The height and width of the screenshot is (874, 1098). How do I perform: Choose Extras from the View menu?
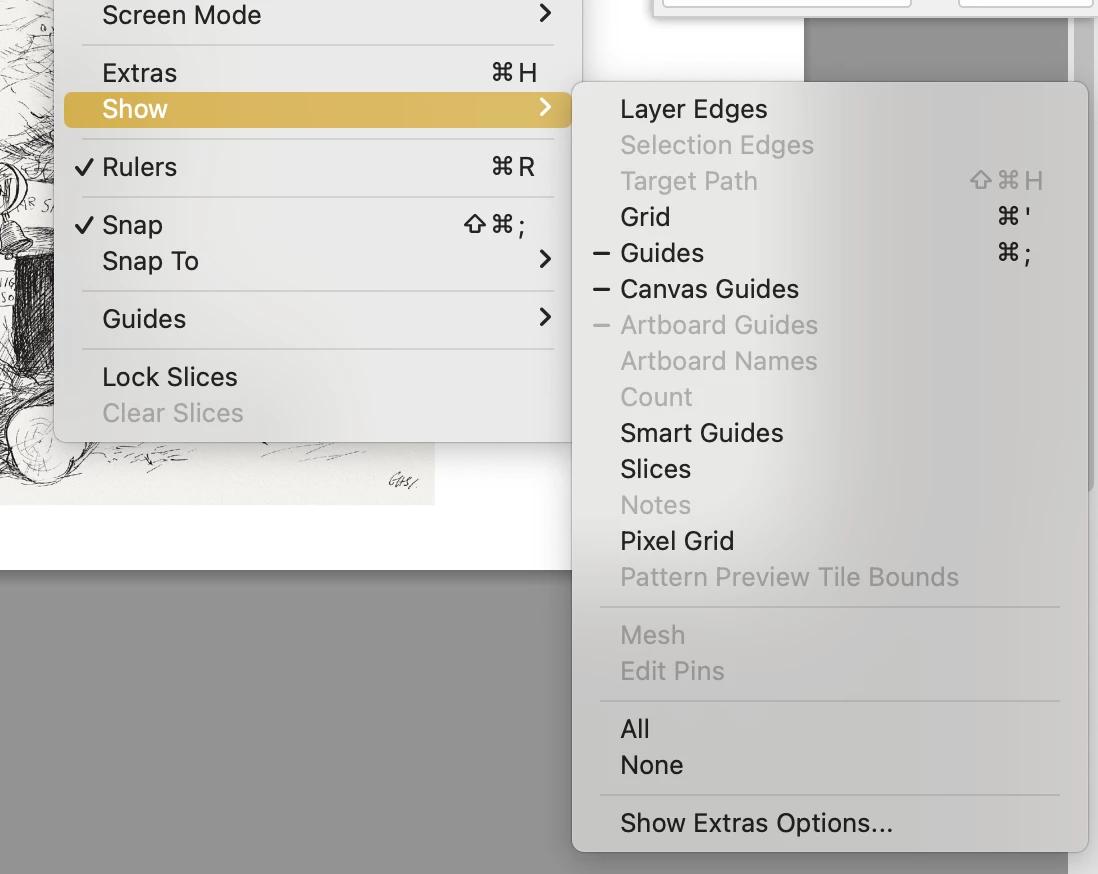pyautogui.click(x=139, y=73)
